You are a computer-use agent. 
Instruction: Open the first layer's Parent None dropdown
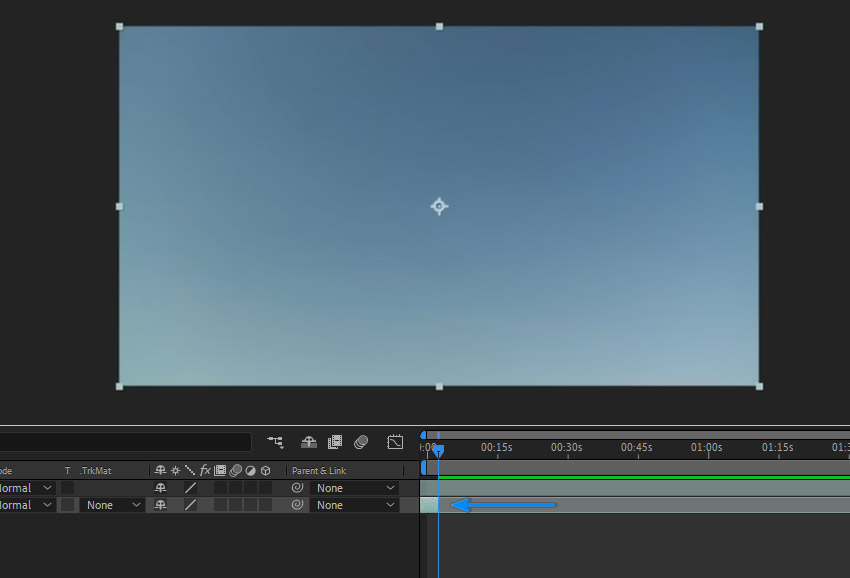[355, 488]
